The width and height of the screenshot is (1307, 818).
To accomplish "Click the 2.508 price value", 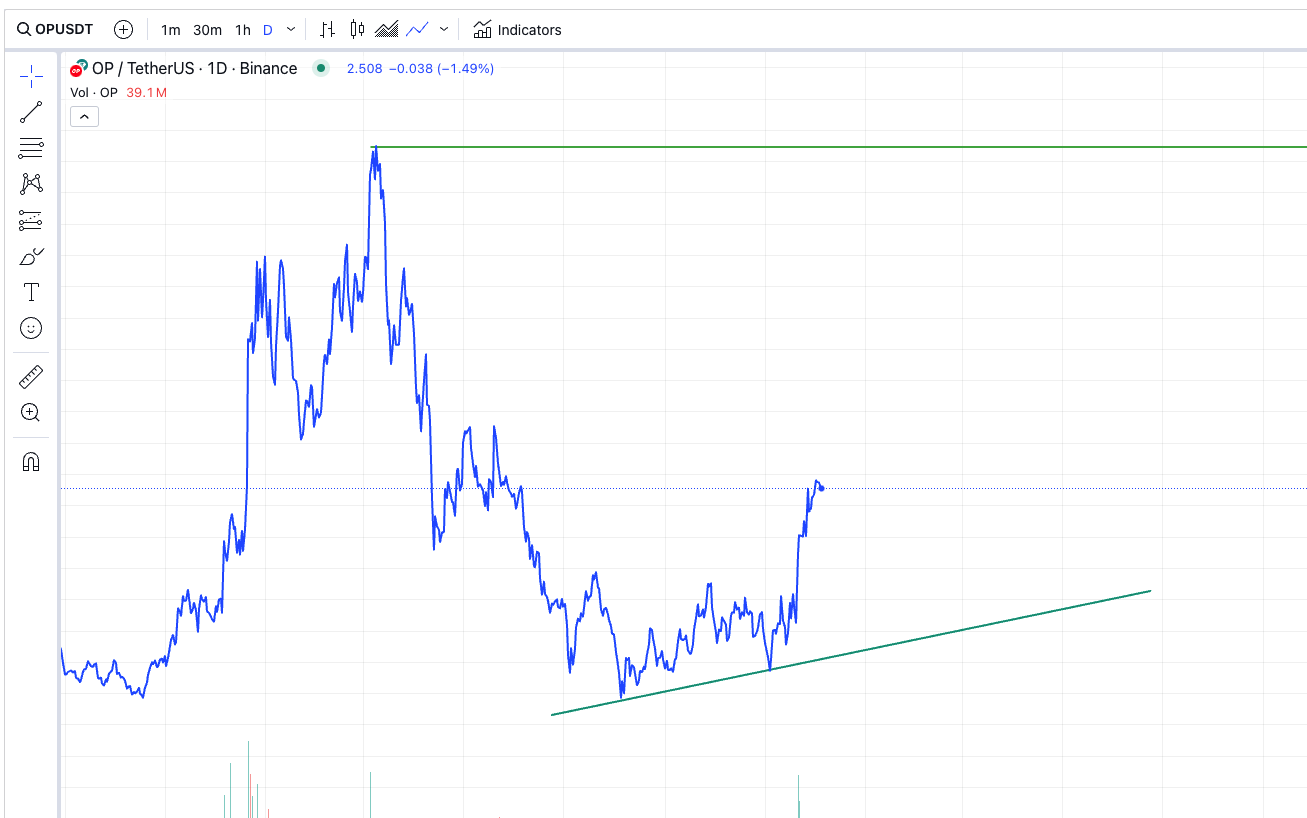I will pyautogui.click(x=364, y=68).
